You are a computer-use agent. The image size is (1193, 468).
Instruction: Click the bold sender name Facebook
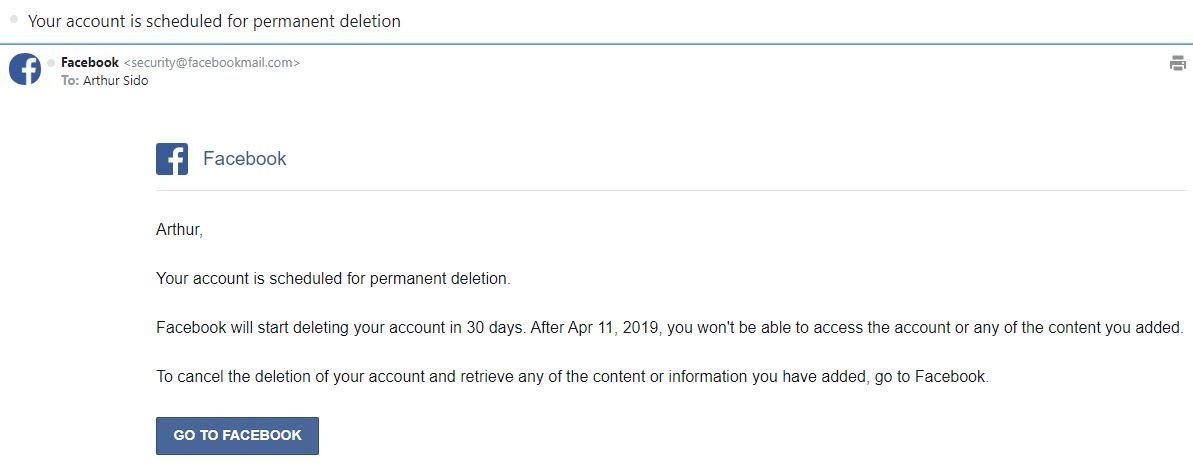click(x=90, y=63)
